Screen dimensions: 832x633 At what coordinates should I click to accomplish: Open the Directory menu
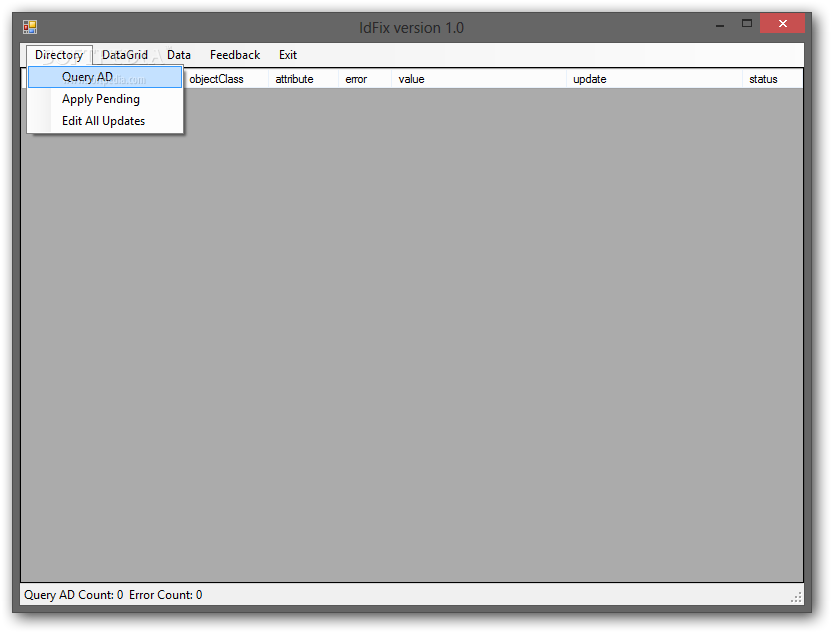[59, 55]
